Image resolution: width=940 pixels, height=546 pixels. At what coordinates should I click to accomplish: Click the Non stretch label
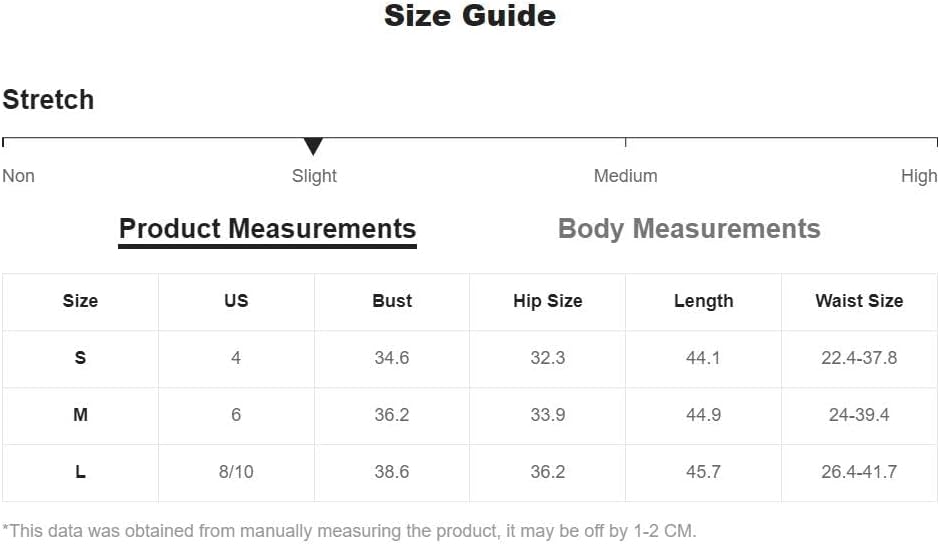coord(19,176)
